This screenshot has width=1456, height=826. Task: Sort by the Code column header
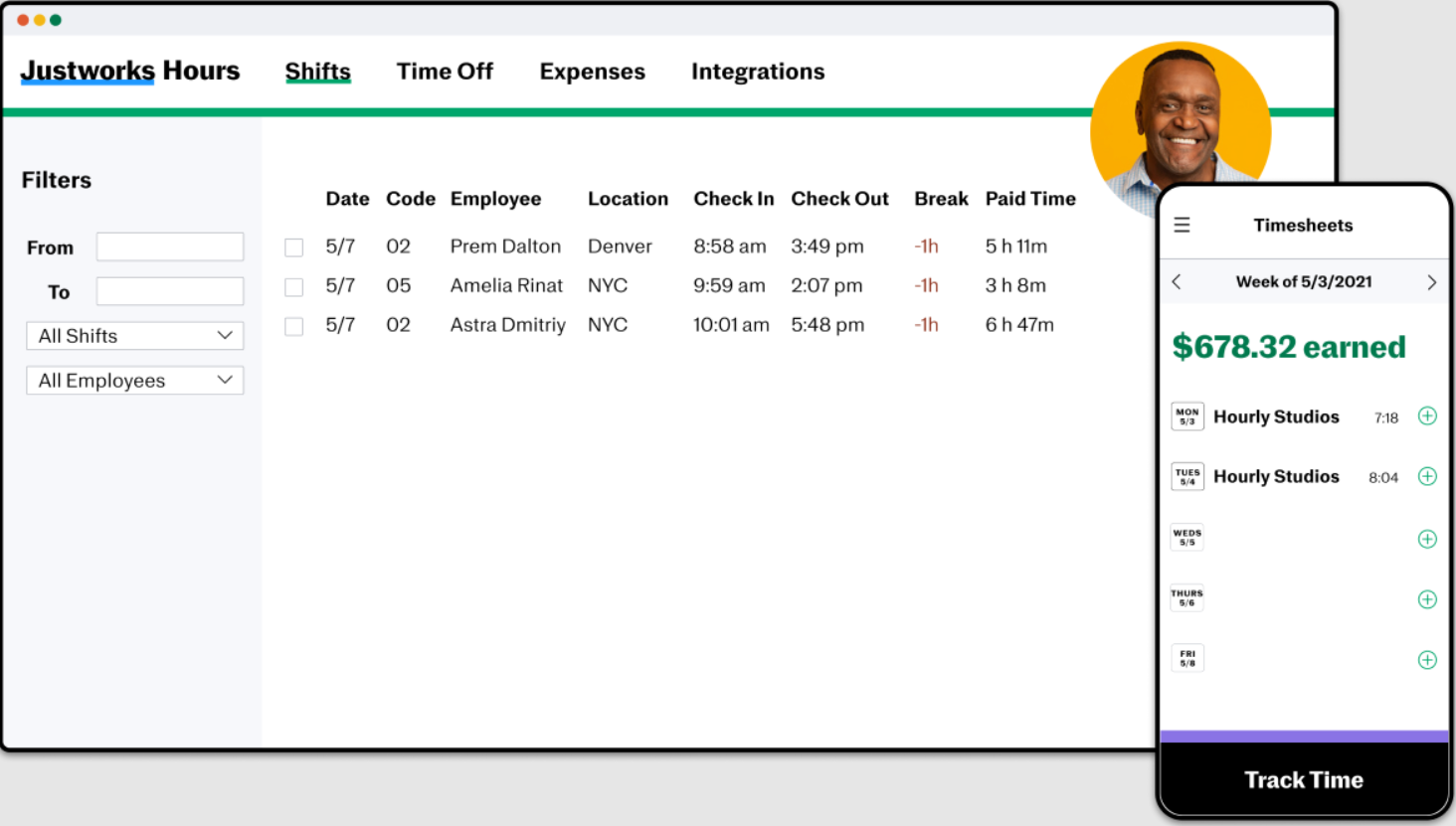[x=411, y=199]
